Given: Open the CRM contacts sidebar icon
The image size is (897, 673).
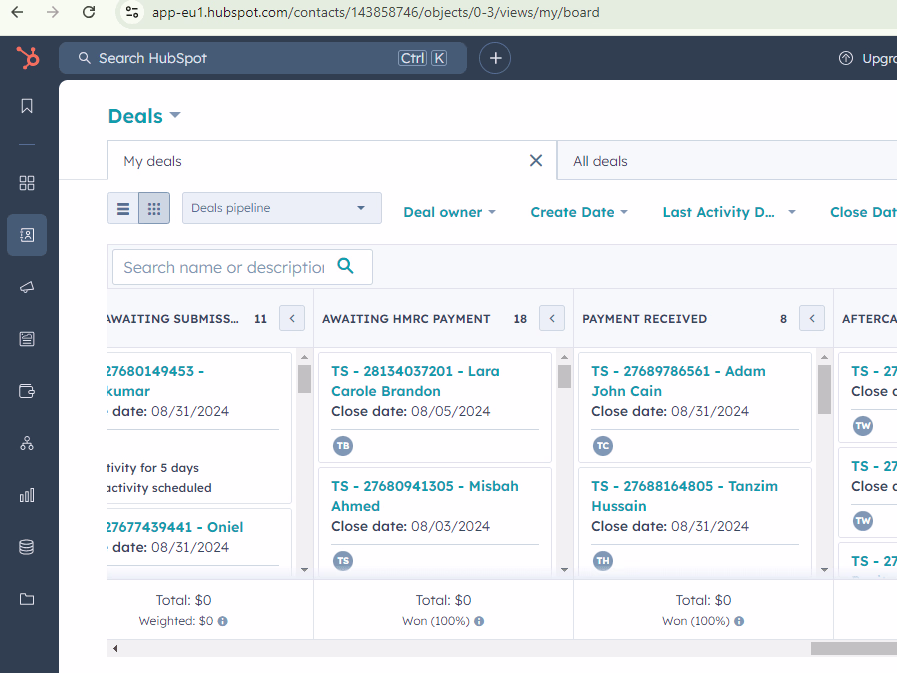Looking at the screenshot, I should point(27,235).
